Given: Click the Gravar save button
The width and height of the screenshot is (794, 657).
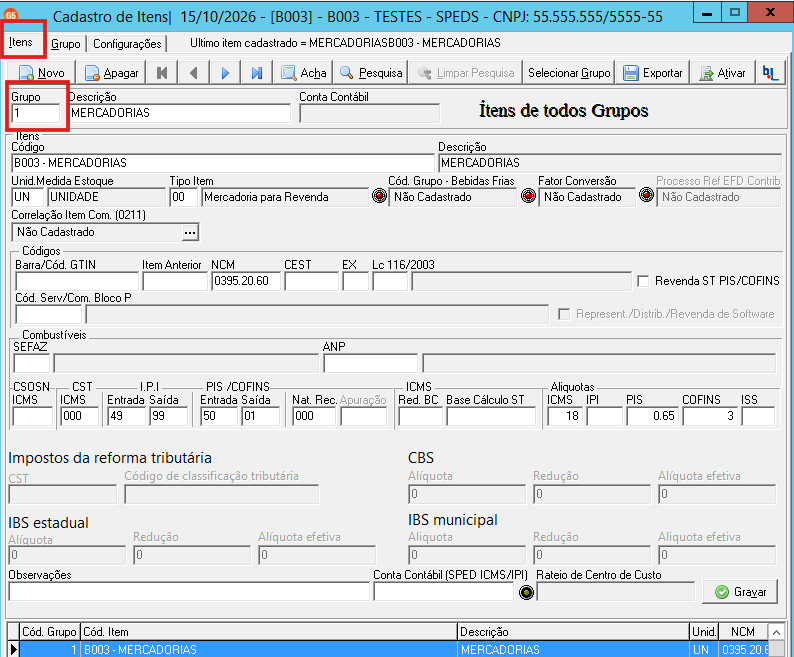Looking at the screenshot, I should (x=740, y=592).
